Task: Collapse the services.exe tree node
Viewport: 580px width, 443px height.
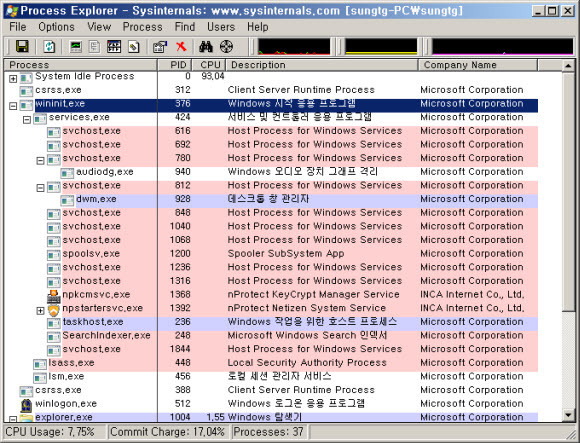Action: click(27, 120)
